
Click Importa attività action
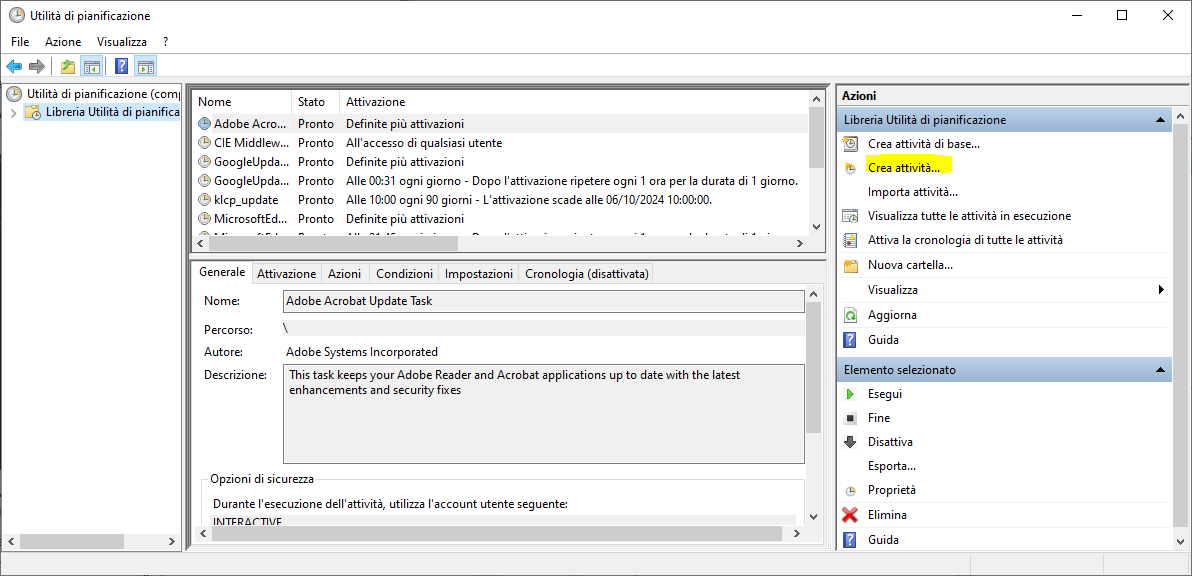912,191
